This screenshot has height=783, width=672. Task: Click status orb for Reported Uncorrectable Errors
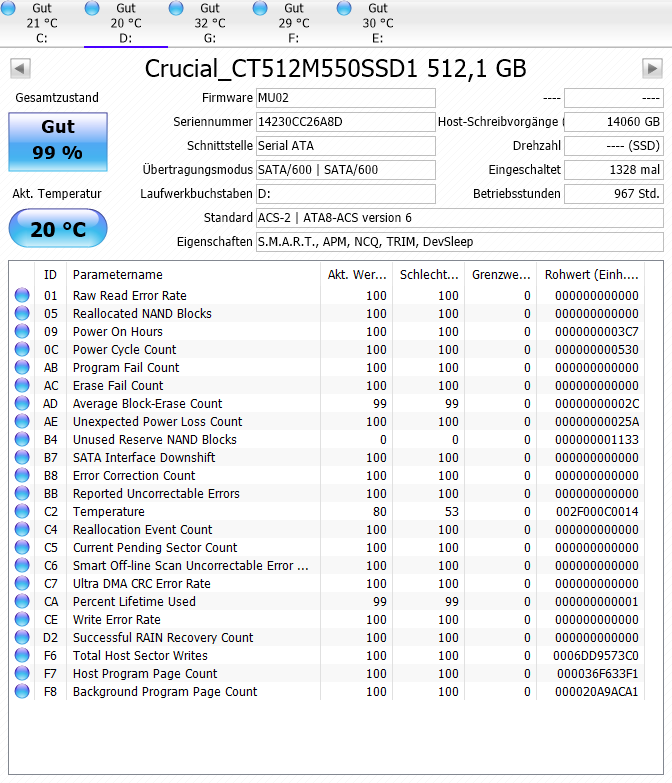[x=22, y=493]
